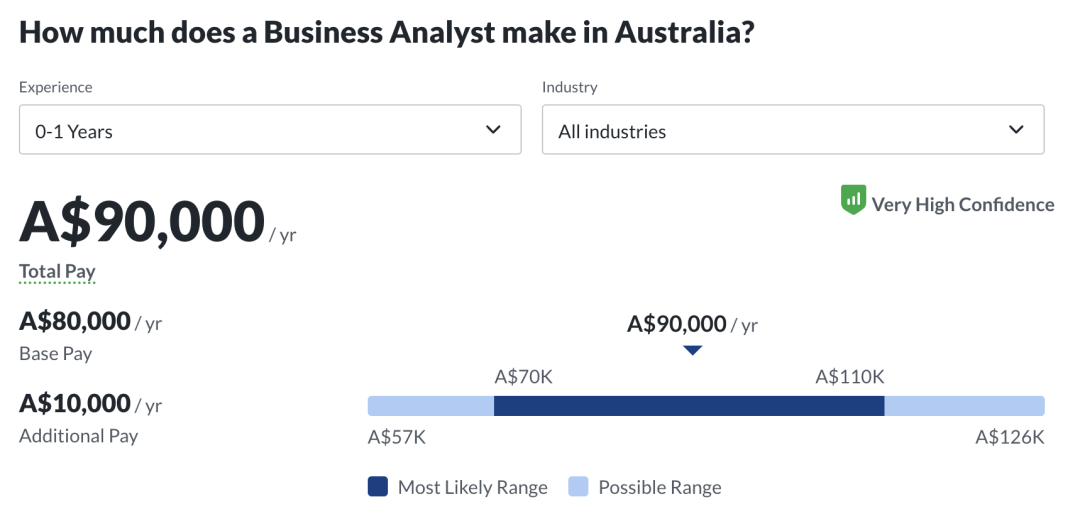Click the Very High Confidence text
This screenshot has height=514, width=1080.
click(962, 204)
